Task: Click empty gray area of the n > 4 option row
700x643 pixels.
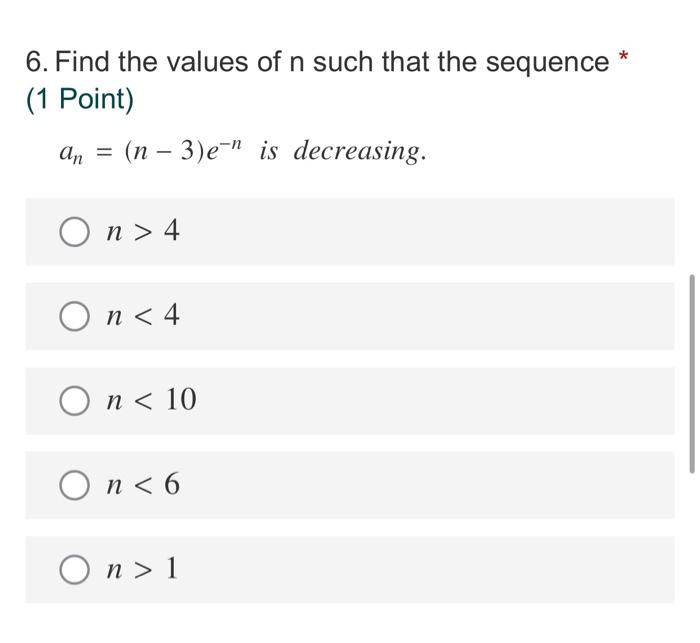Action: click(x=424, y=232)
